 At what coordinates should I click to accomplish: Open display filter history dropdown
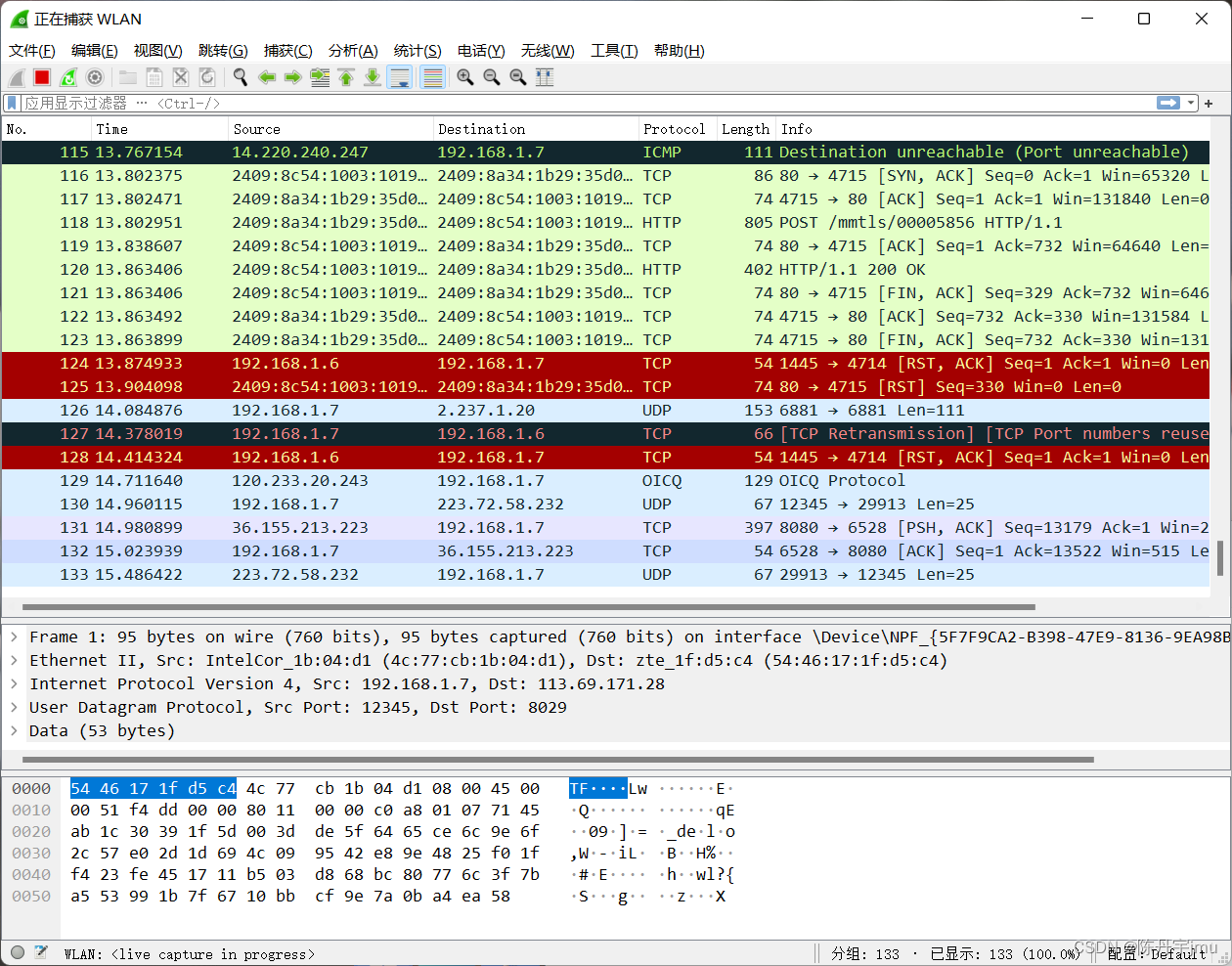(1191, 103)
